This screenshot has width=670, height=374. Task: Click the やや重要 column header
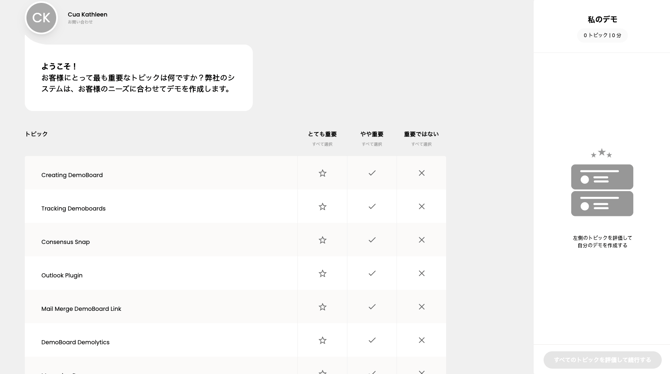[372, 134]
